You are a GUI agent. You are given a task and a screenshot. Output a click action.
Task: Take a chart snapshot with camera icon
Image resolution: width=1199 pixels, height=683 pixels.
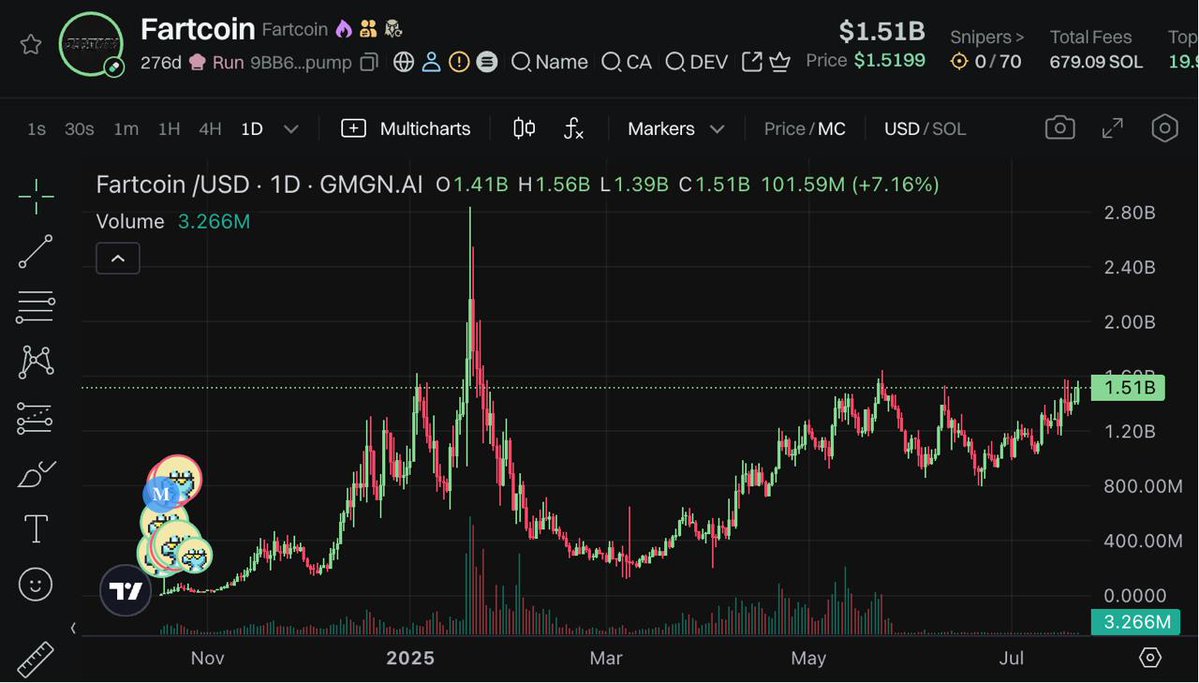1060,128
